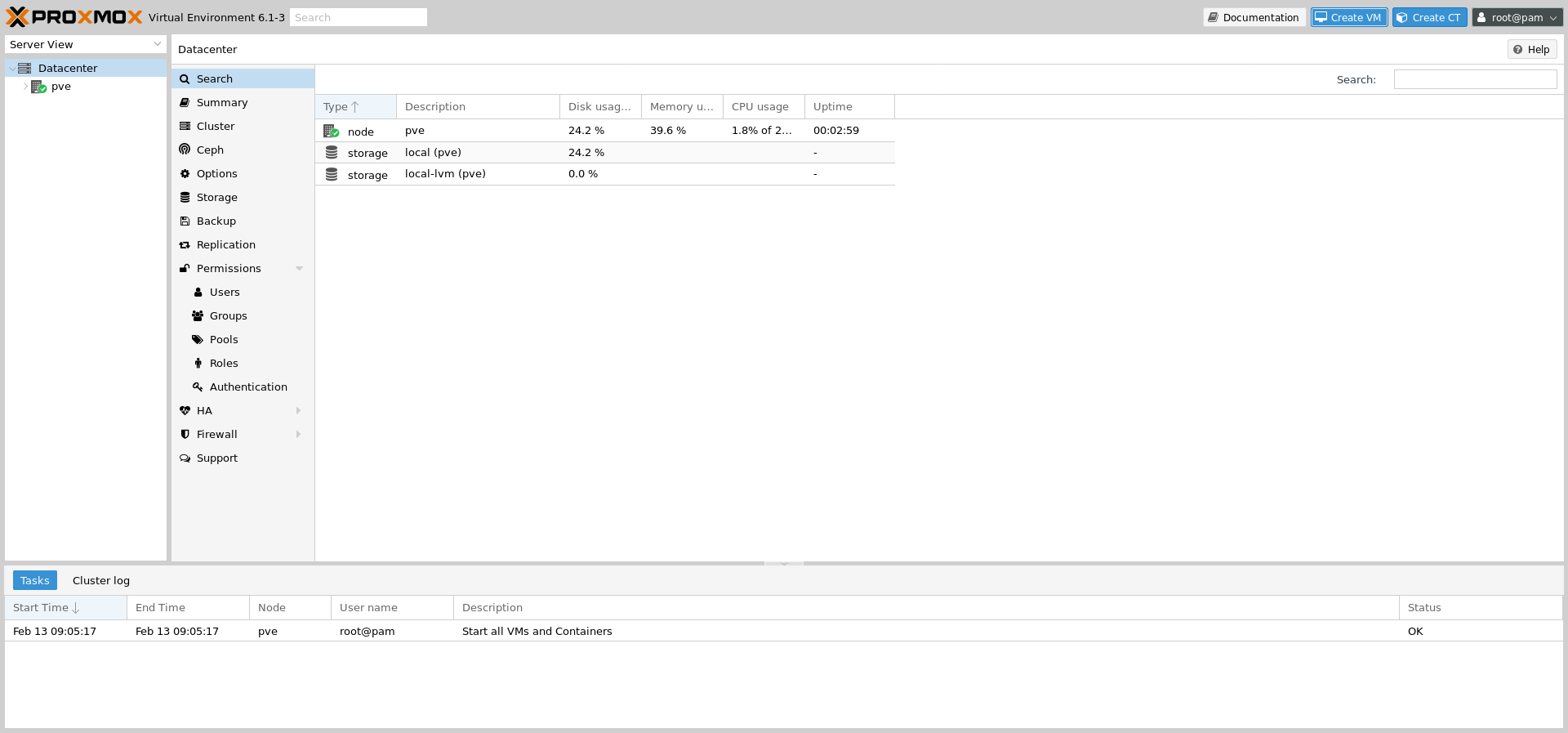Click the Disk usage column header
Screen dimensions: 1568x733
[x=601, y=107]
